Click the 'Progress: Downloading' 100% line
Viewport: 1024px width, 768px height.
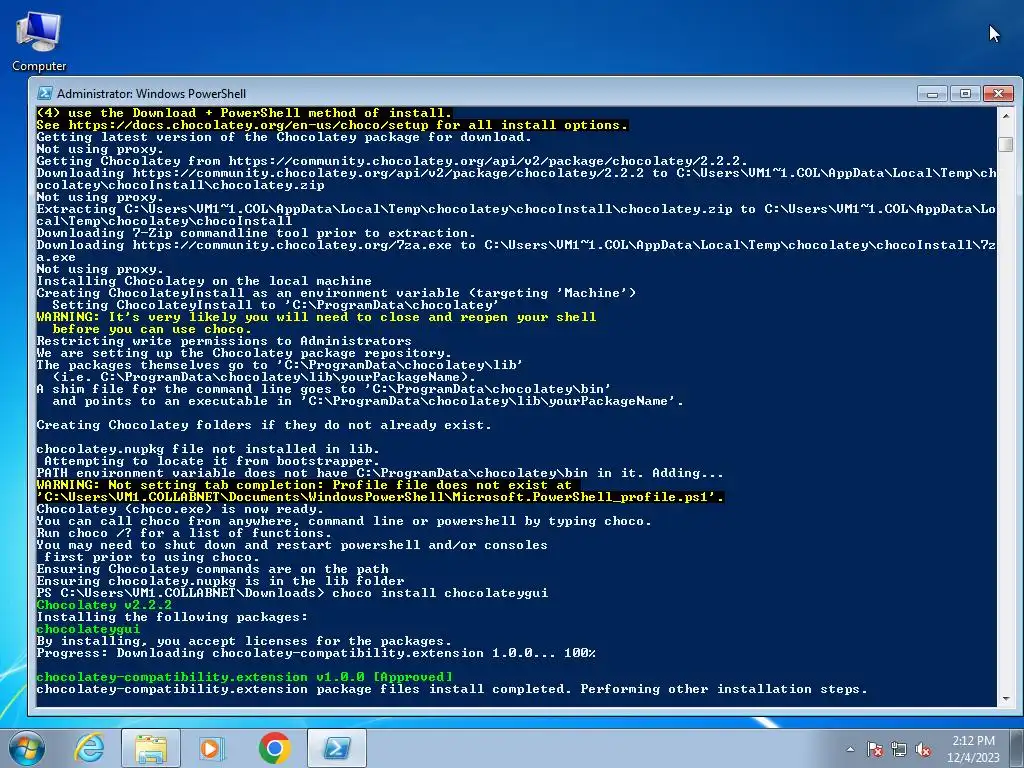click(x=316, y=653)
